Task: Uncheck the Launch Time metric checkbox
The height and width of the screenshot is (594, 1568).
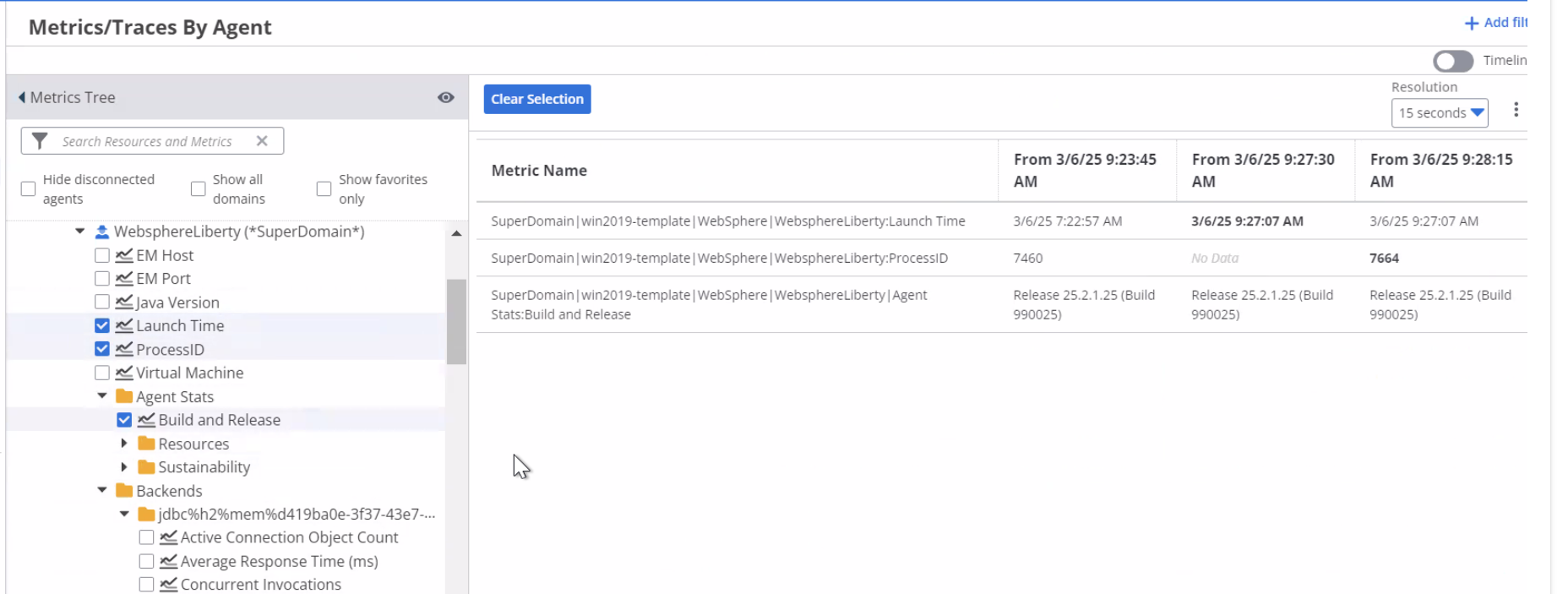Action: pyautogui.click(x=102, y=326)
